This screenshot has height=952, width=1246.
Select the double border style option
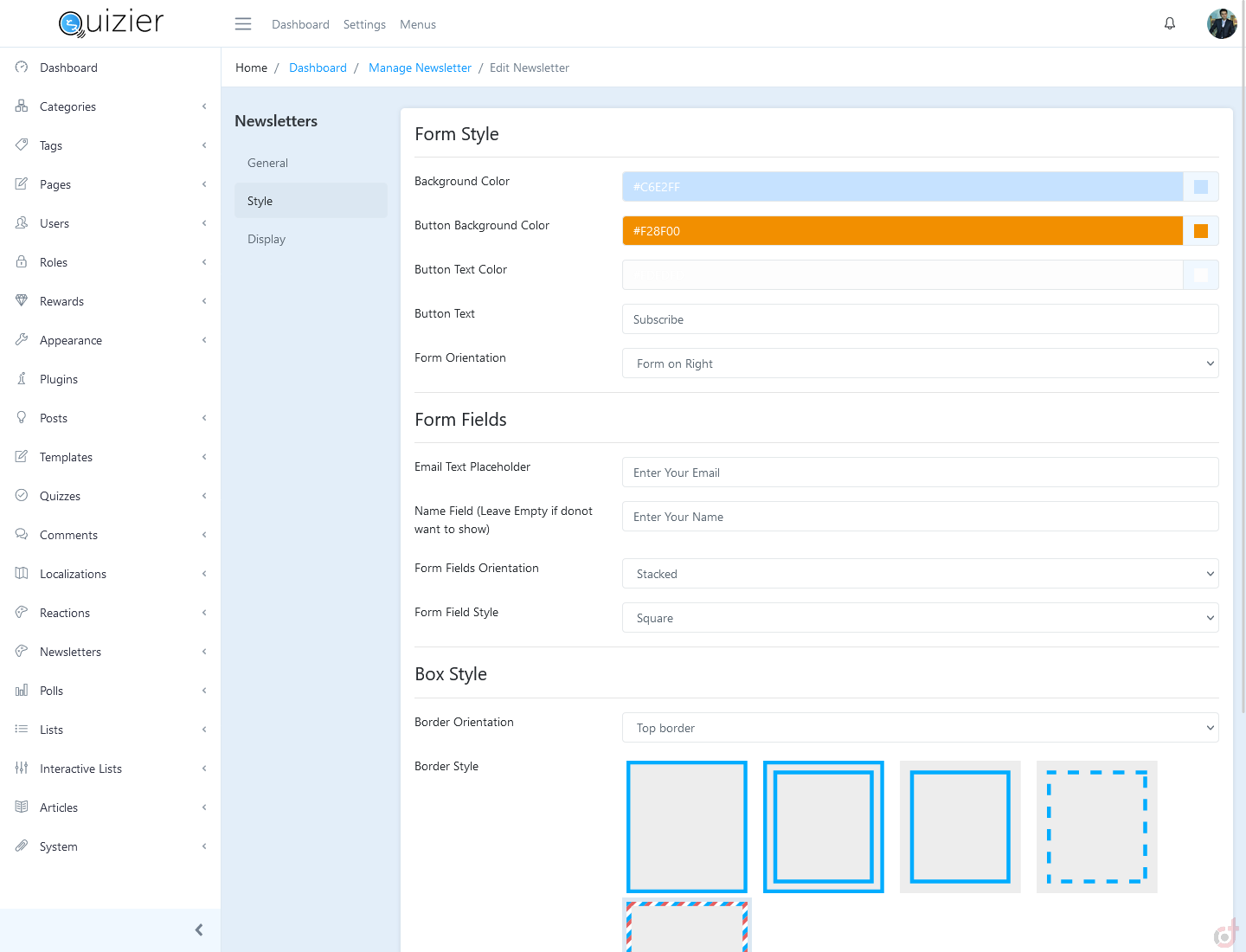pos(823,827)
